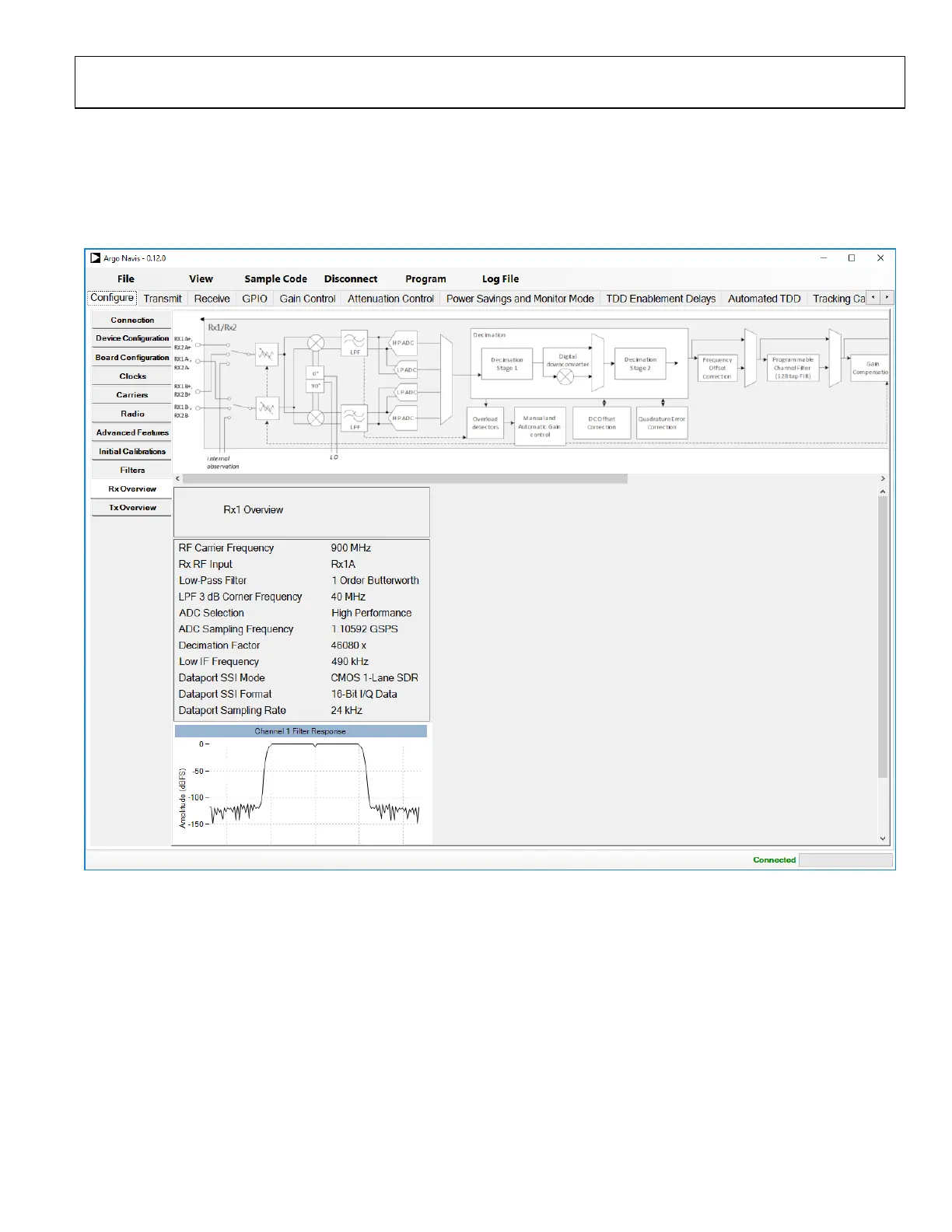Open the Initial Calibrations section
Image resolution: width=952 pixels, height=1232 pixels.
pos(132,452)
